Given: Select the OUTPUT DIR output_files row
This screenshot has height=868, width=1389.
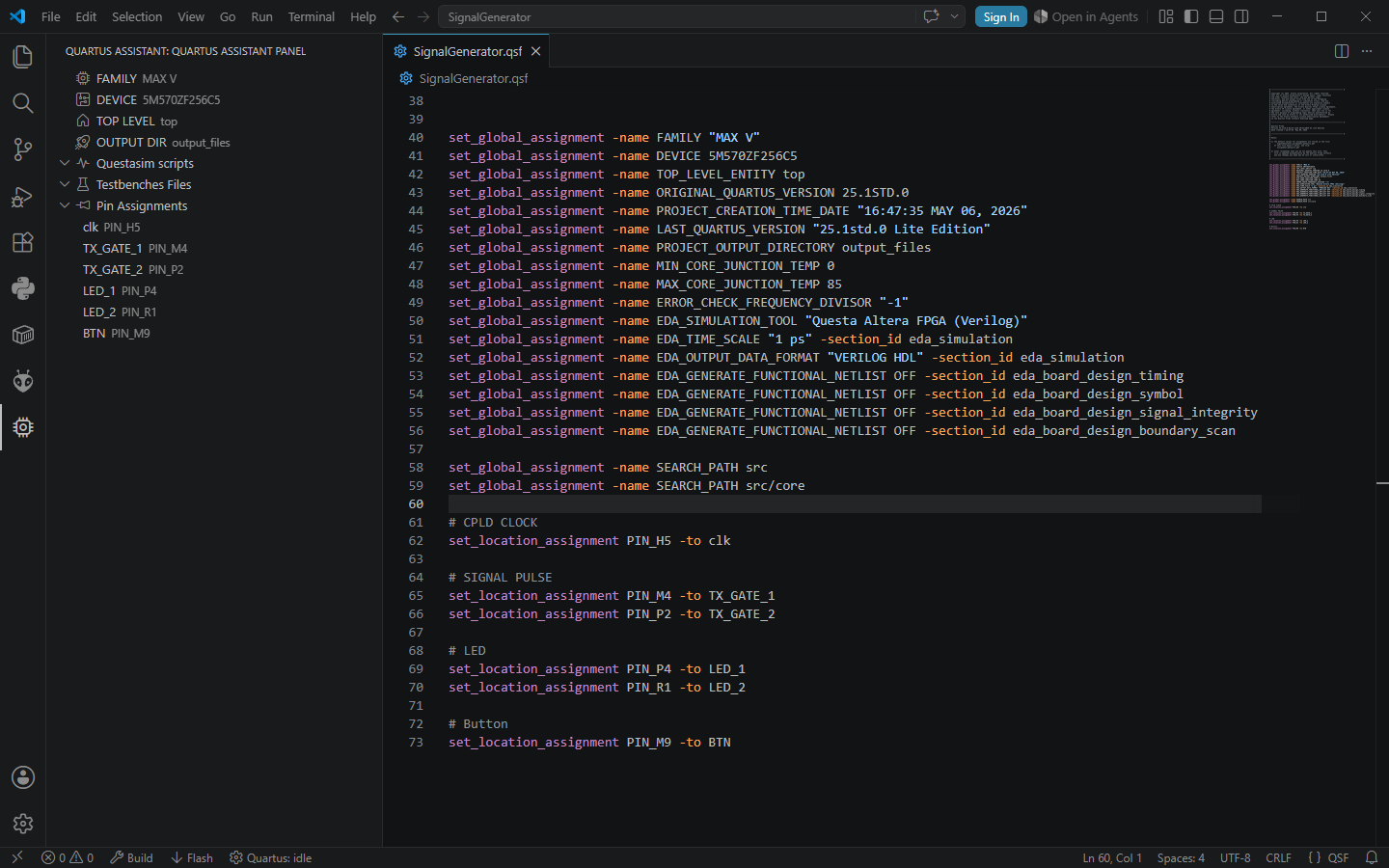Looking at the screenshot, I should click(214, 142).
